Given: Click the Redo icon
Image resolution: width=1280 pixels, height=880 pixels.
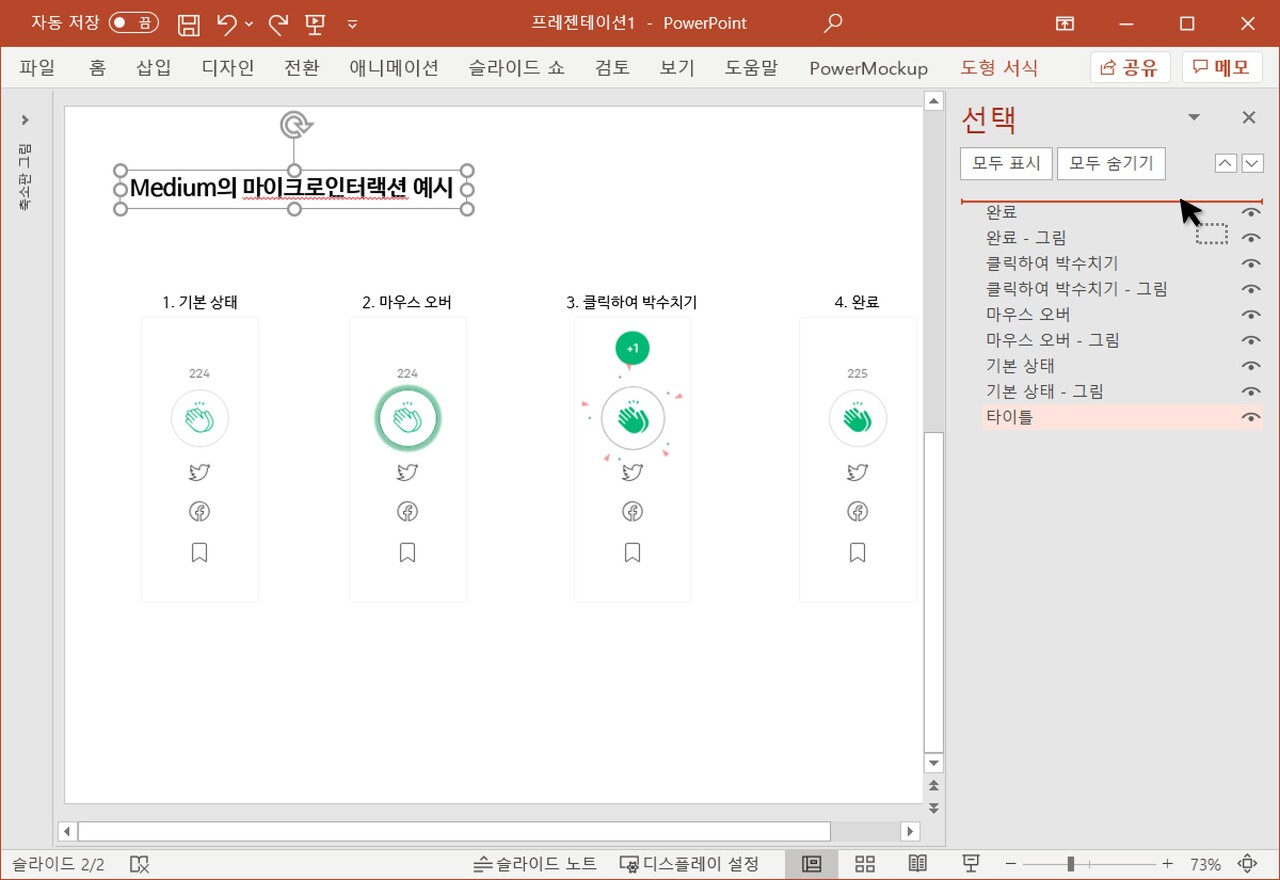Looking at the screenshot, I should [x=279, y=23].
